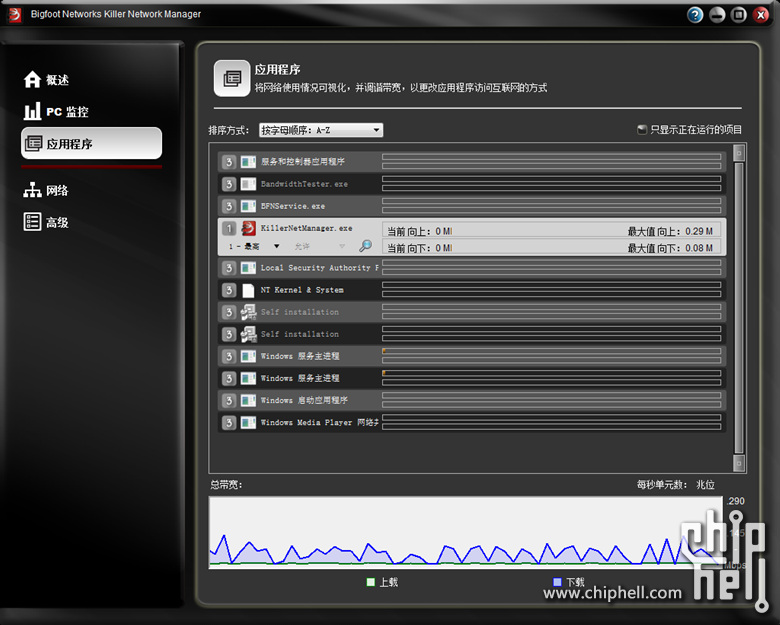Viewport: 780px width, 625px height.
Task: Select KillerNetManager.exe name text
Action: tap(306, 228)
